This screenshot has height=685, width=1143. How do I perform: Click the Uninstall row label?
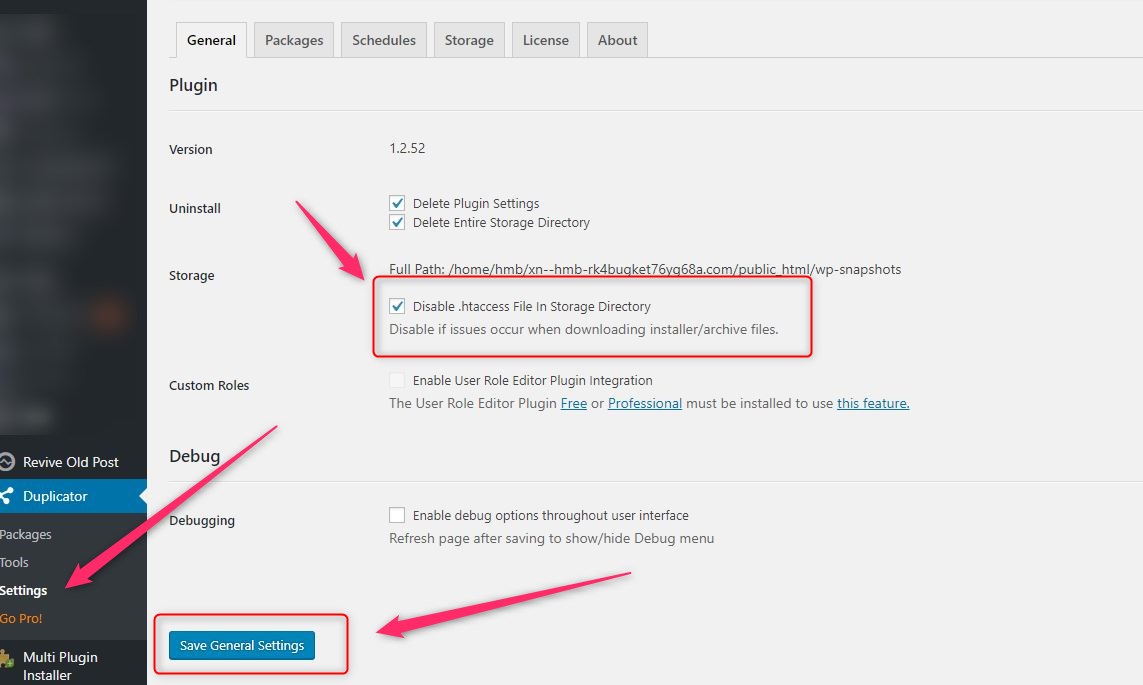(195, 208)
